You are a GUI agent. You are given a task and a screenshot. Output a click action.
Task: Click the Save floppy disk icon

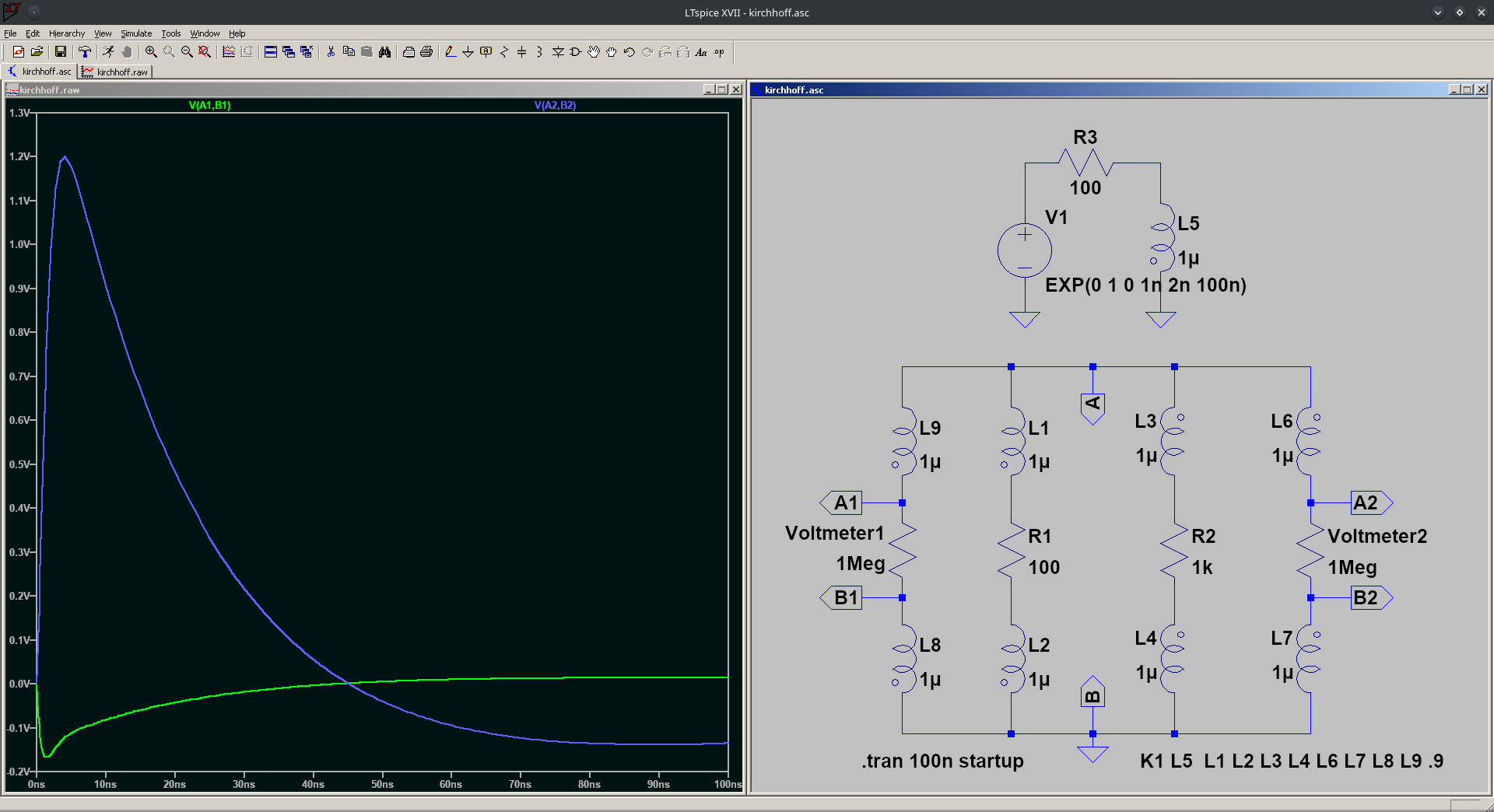coord(60,52)
